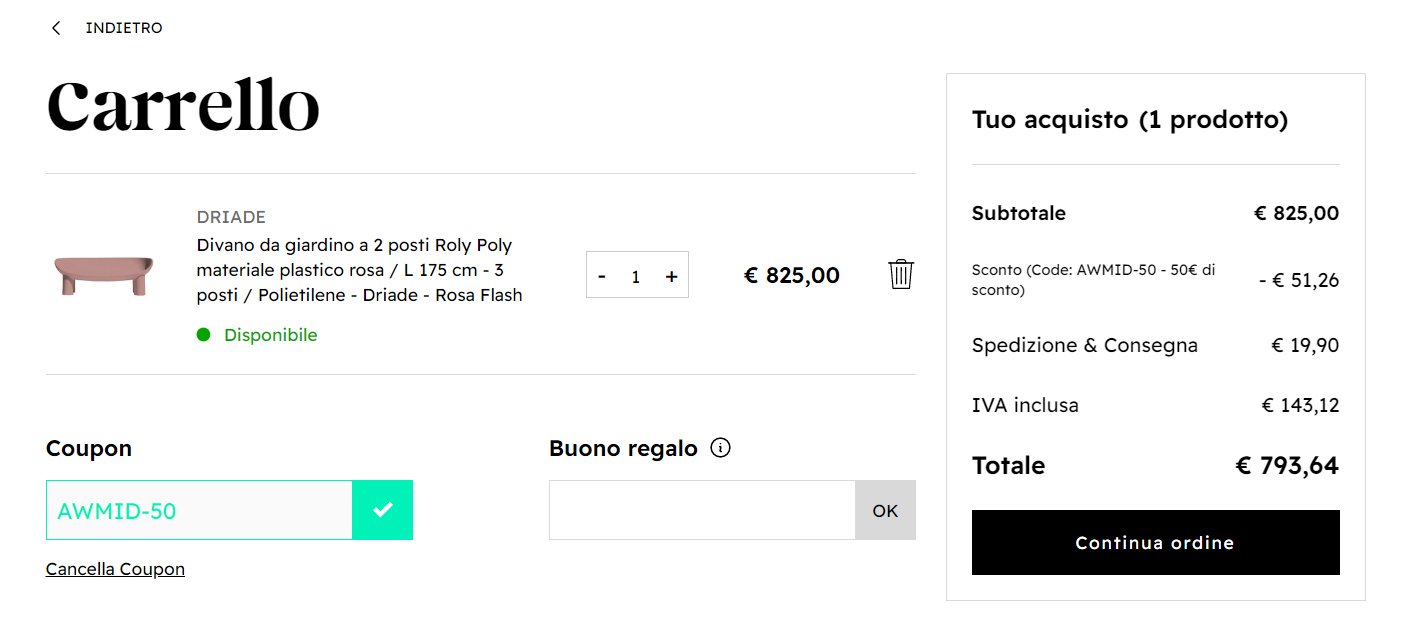
Task: Click the quantity value showing 1
Action: tap(637, 275)
